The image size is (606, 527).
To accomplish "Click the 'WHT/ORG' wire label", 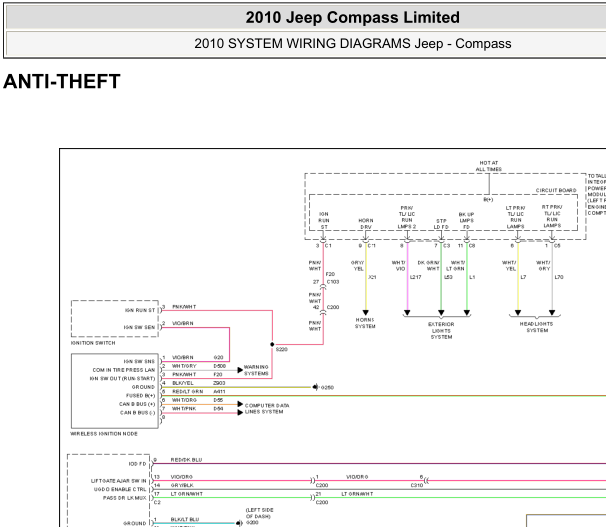I will 184,400.
